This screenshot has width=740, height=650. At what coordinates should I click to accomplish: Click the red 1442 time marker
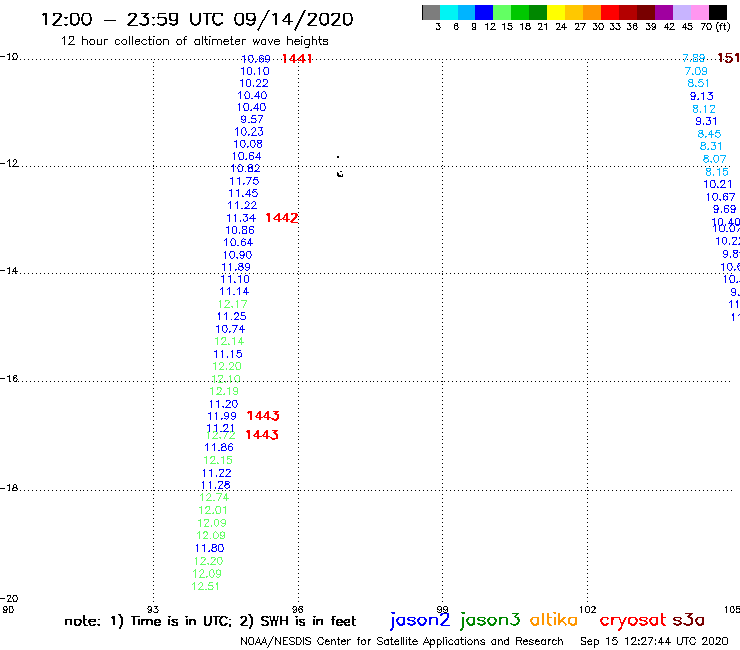(282, 218)
